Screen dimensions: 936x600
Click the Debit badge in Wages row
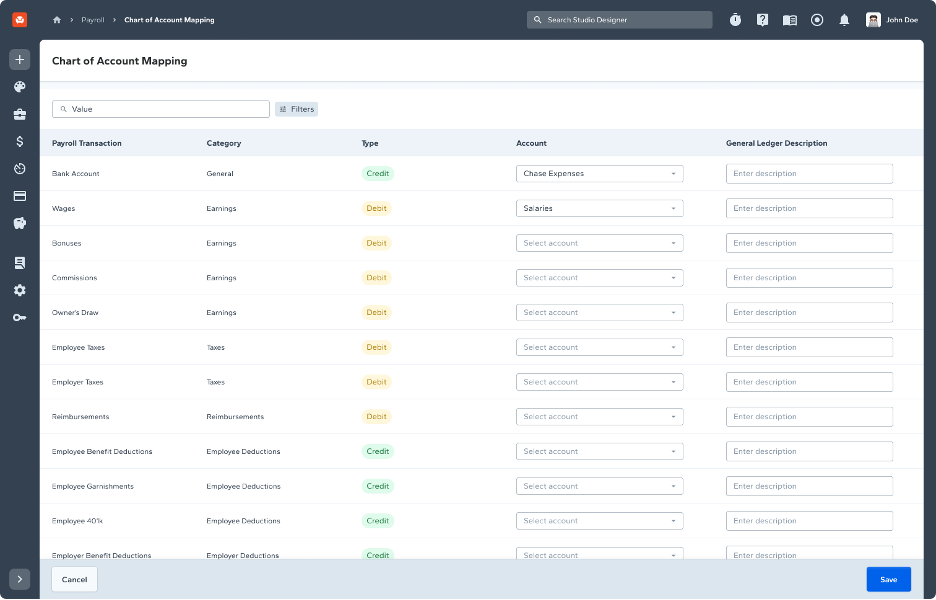[377, 208]
